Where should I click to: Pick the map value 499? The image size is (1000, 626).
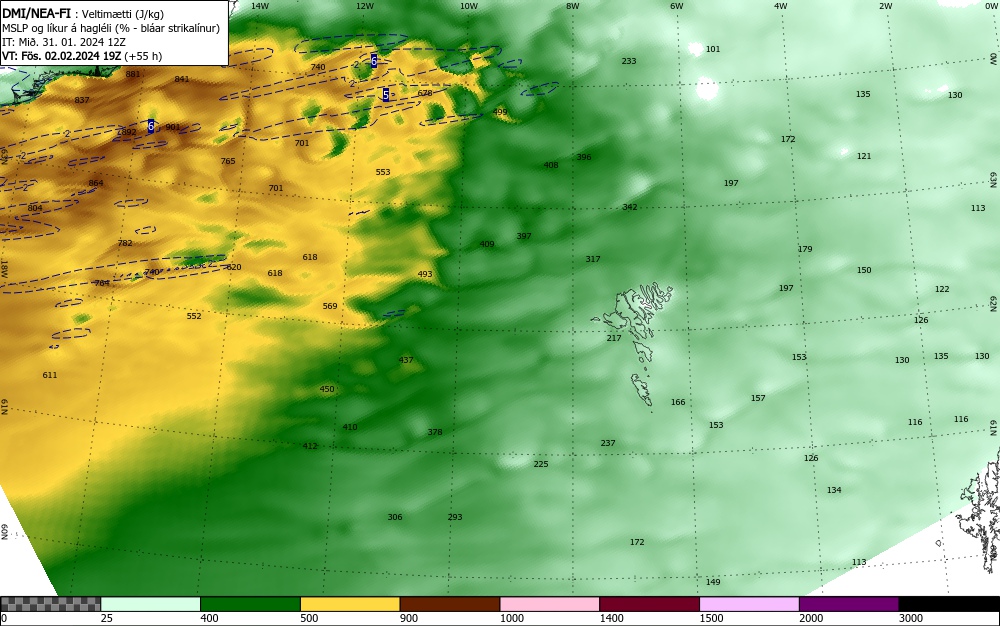(x=500, y=112)
